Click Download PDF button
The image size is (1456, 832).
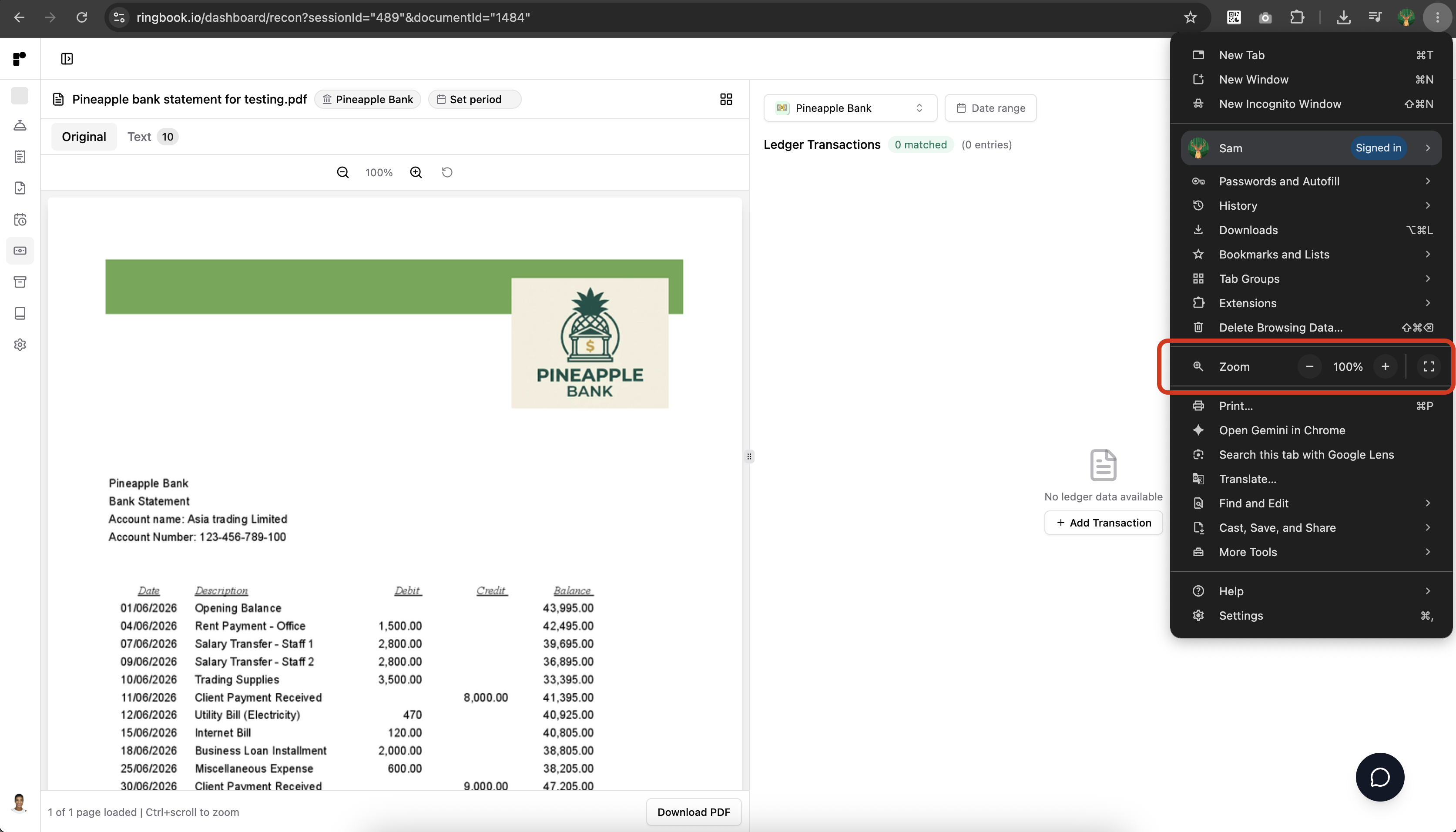tap(693, 812)
